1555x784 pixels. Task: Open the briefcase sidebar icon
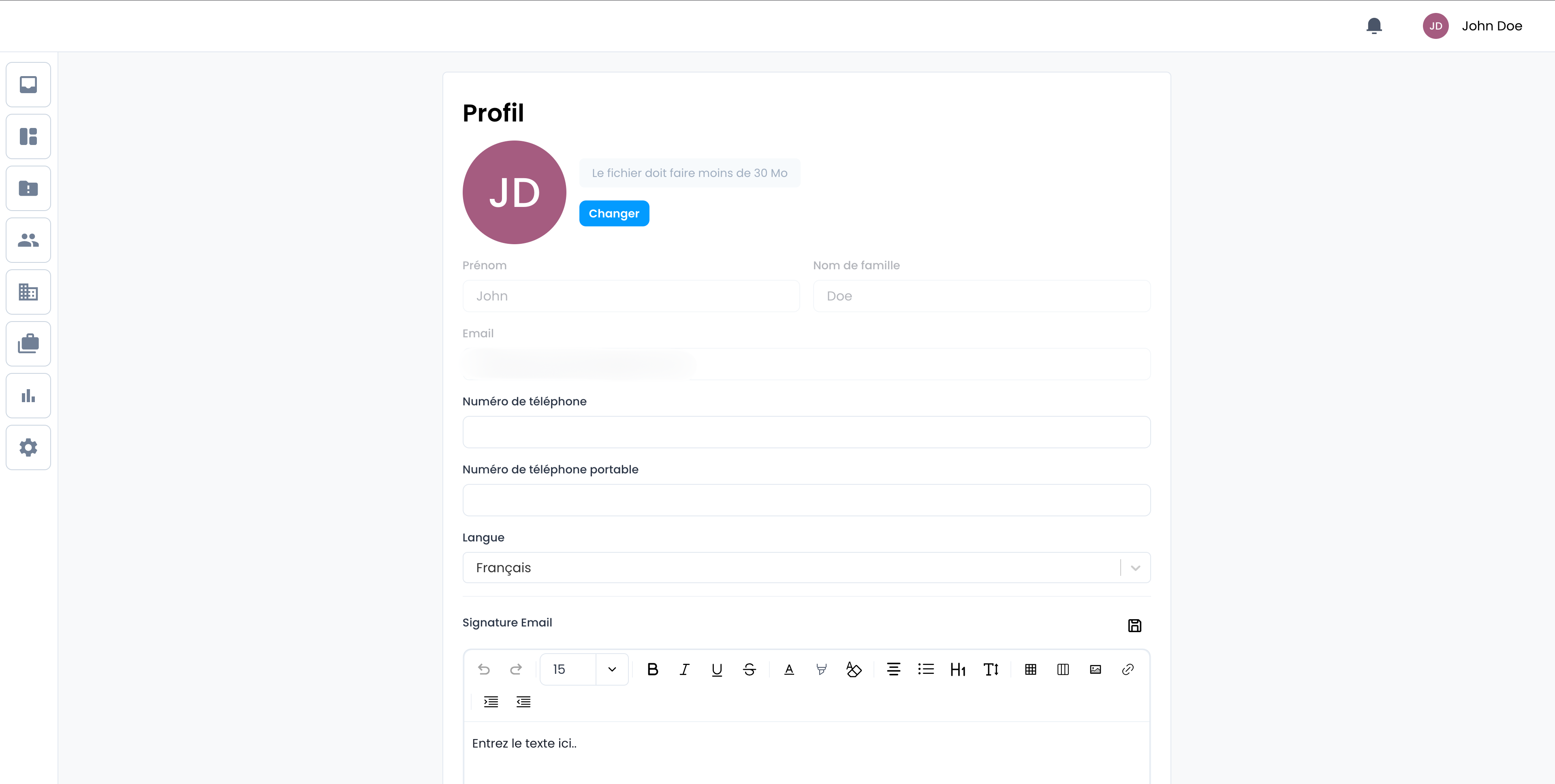point(28,344)
